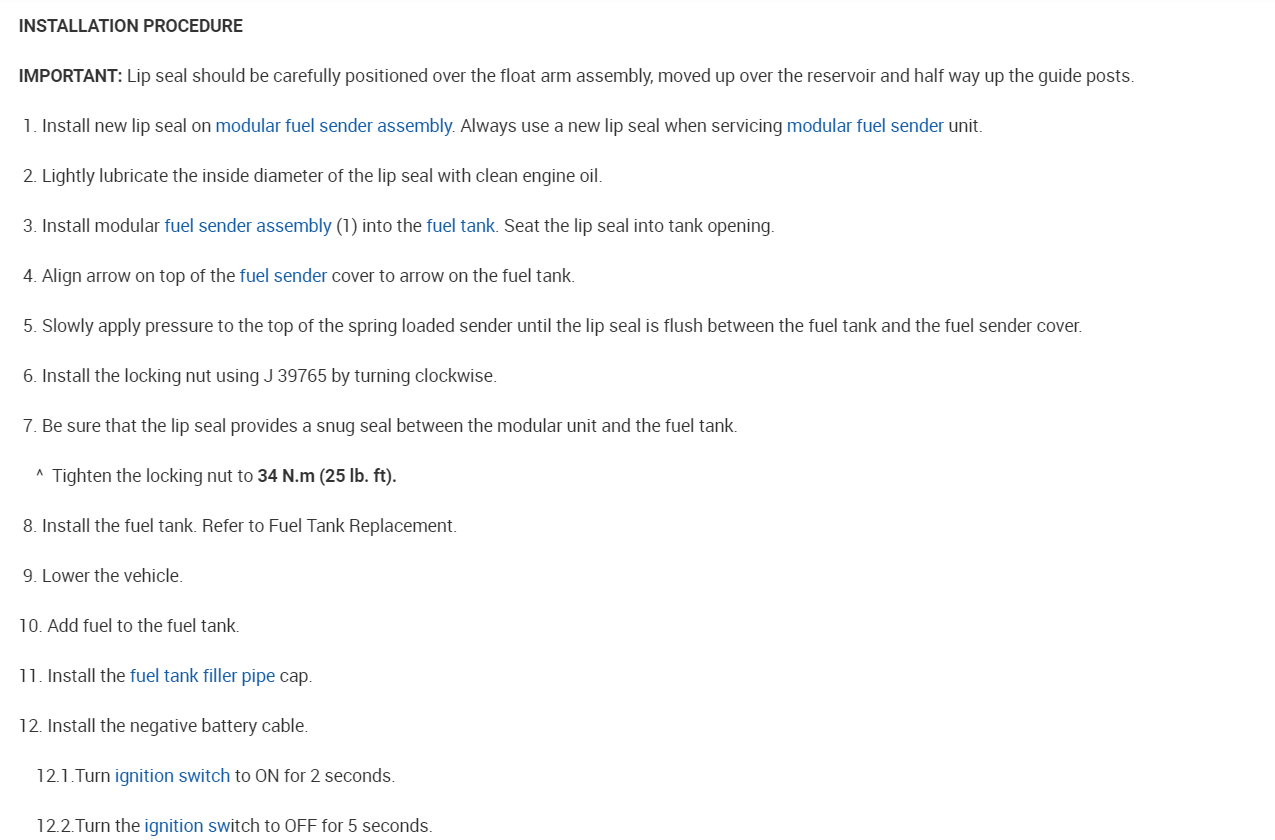
Task: Click the J 39765 locking nut step
Action: pyautogui.click(x=269, y=376)
